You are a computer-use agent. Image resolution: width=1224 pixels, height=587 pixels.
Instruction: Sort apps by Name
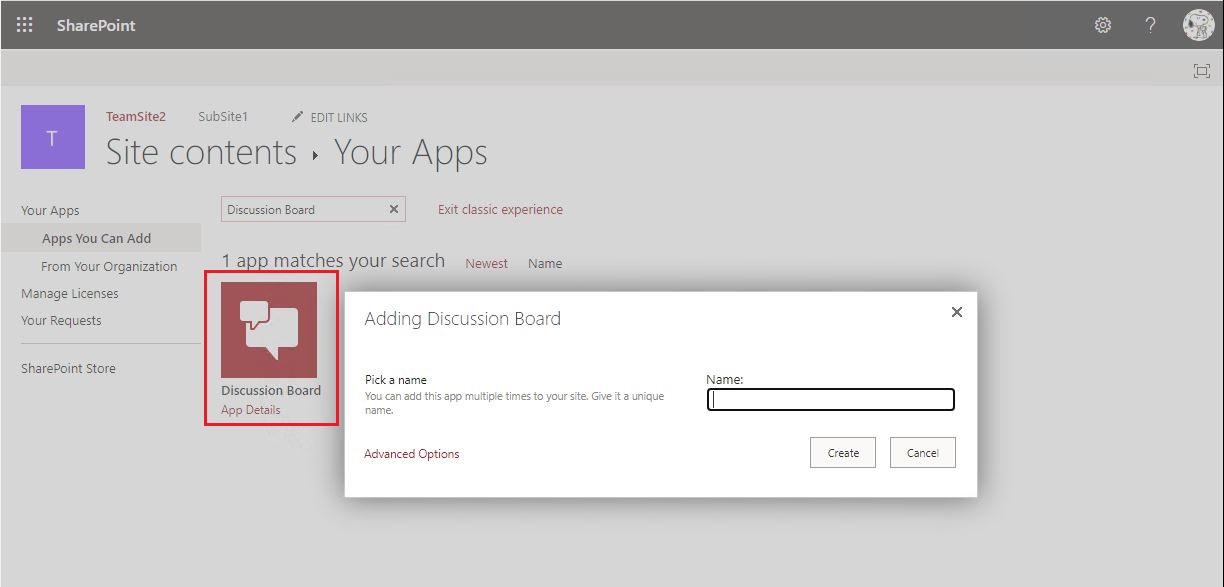click(545, 263)
